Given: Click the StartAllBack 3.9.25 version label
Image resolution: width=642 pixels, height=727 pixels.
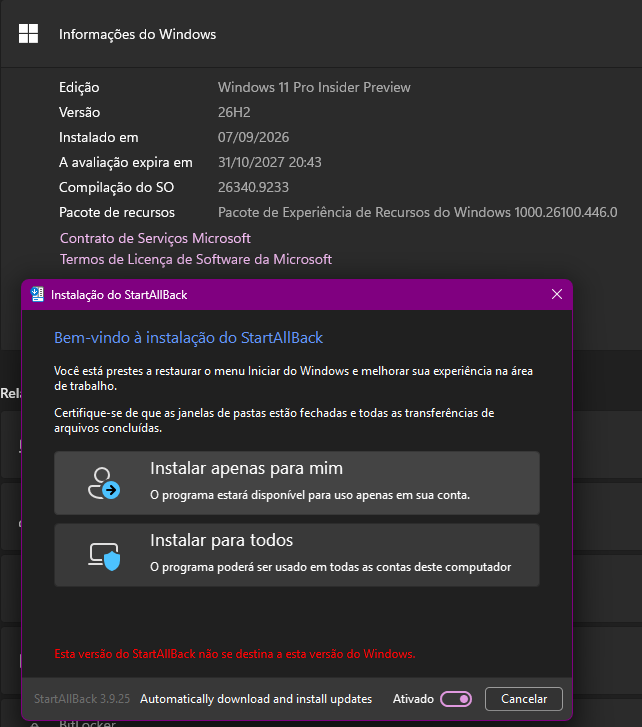Looking at the screenshot, I should [x=82, y=699].
